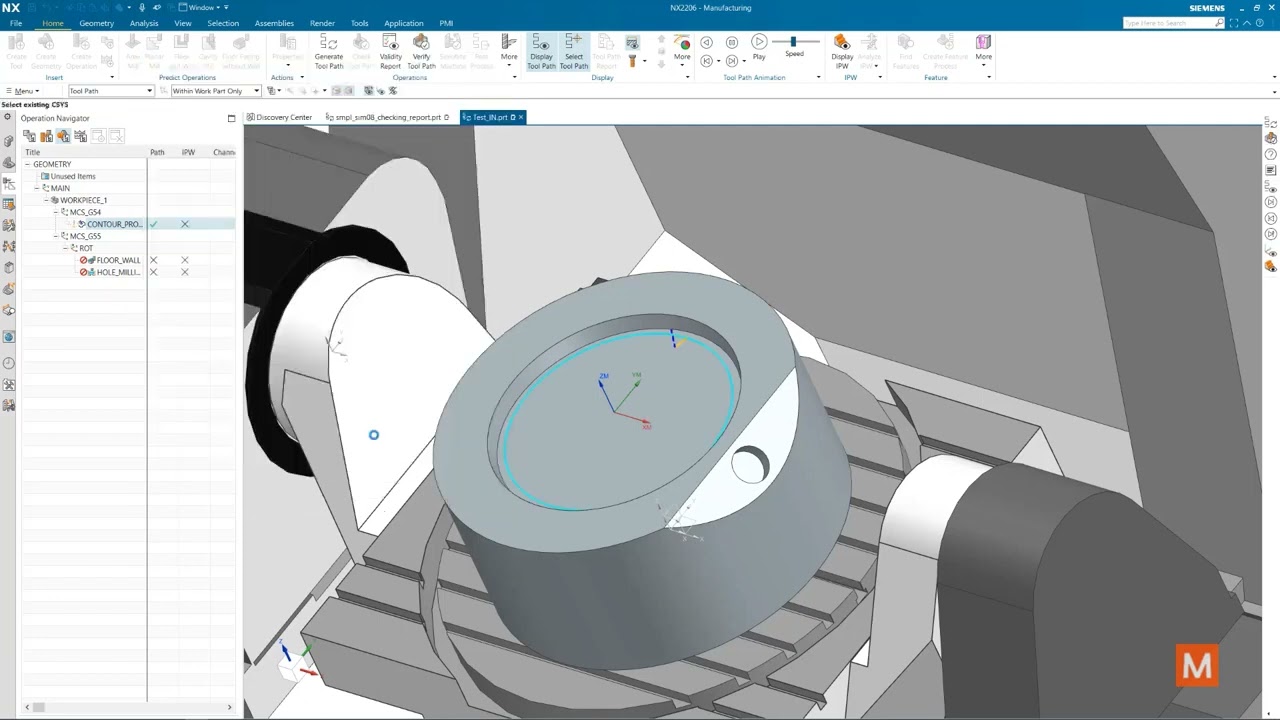This screenshot has width=1280, height=720.
Task: Open resource bar settings gear icon
Action: tap(8, 118)
